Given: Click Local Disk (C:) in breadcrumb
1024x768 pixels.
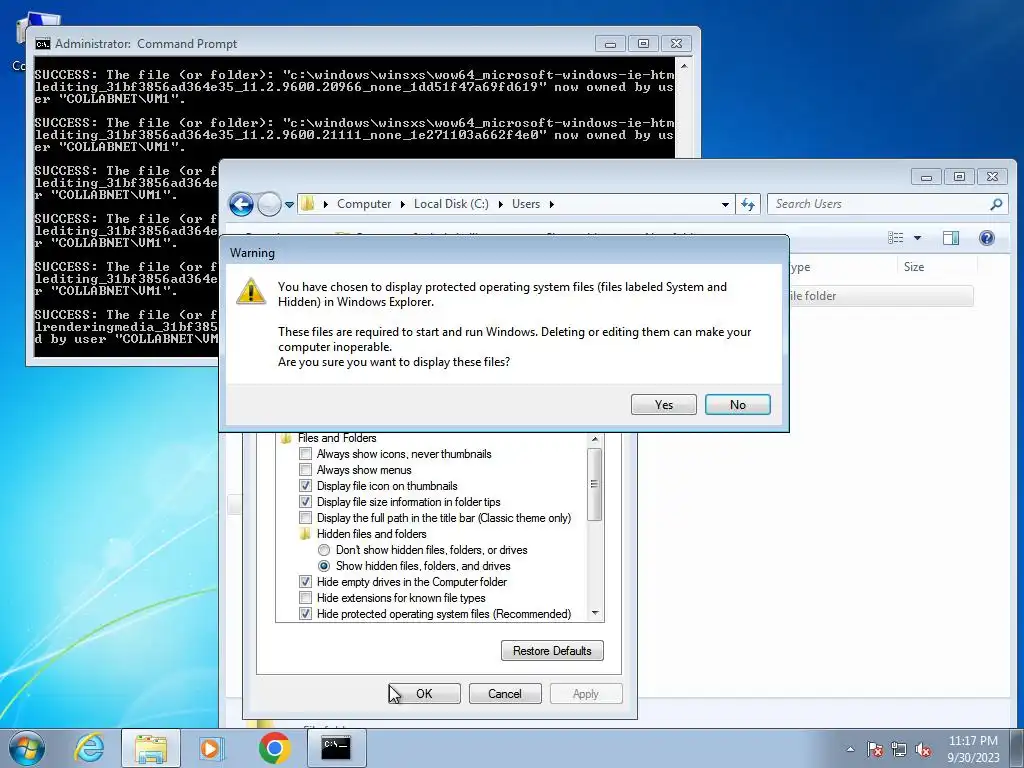Looking at the screenshot, I should coord(451,204).
